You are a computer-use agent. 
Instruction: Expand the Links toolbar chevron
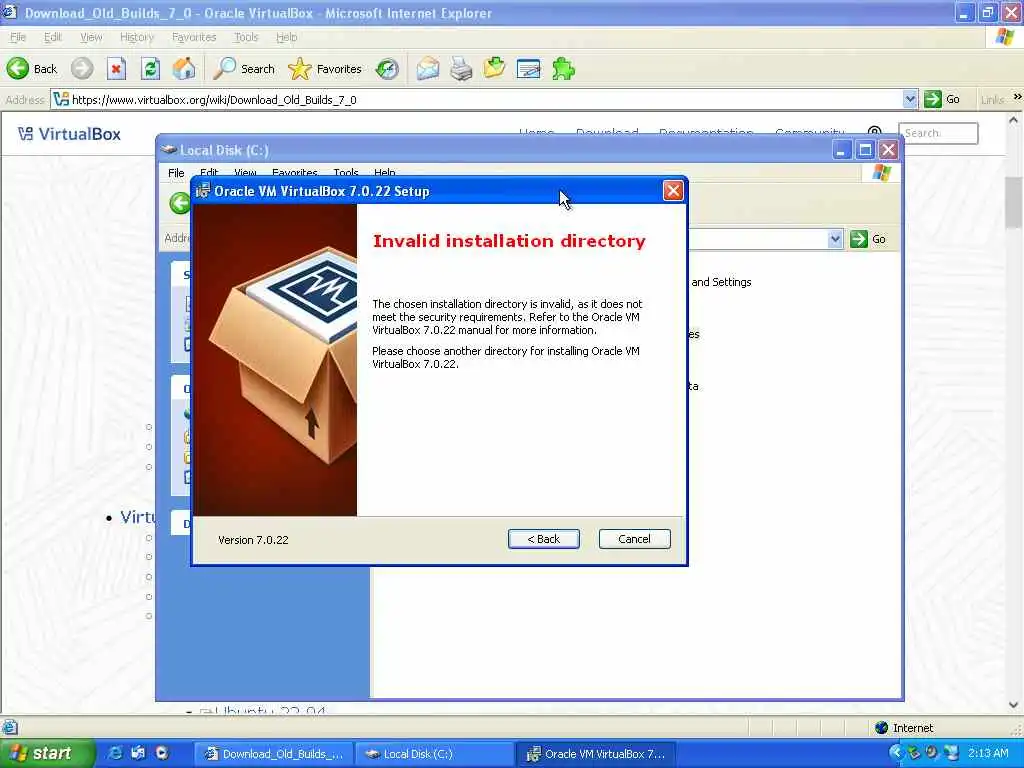(1017, 97)
